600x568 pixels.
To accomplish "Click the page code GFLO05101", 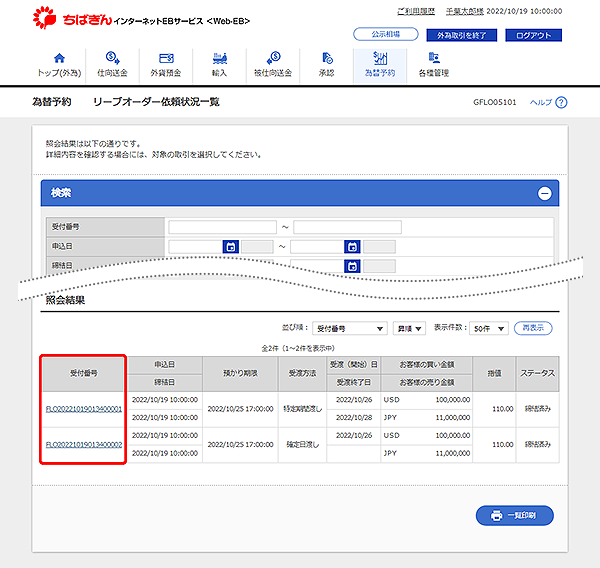I will pos(494,102).
